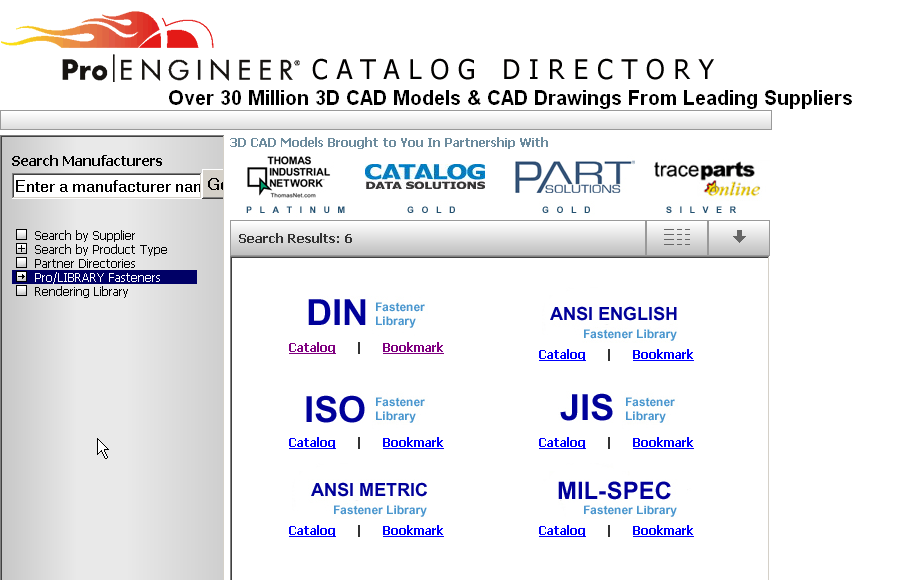Open the ISO Catalog link
897x580 pixels.
click(x=312, y=443)
